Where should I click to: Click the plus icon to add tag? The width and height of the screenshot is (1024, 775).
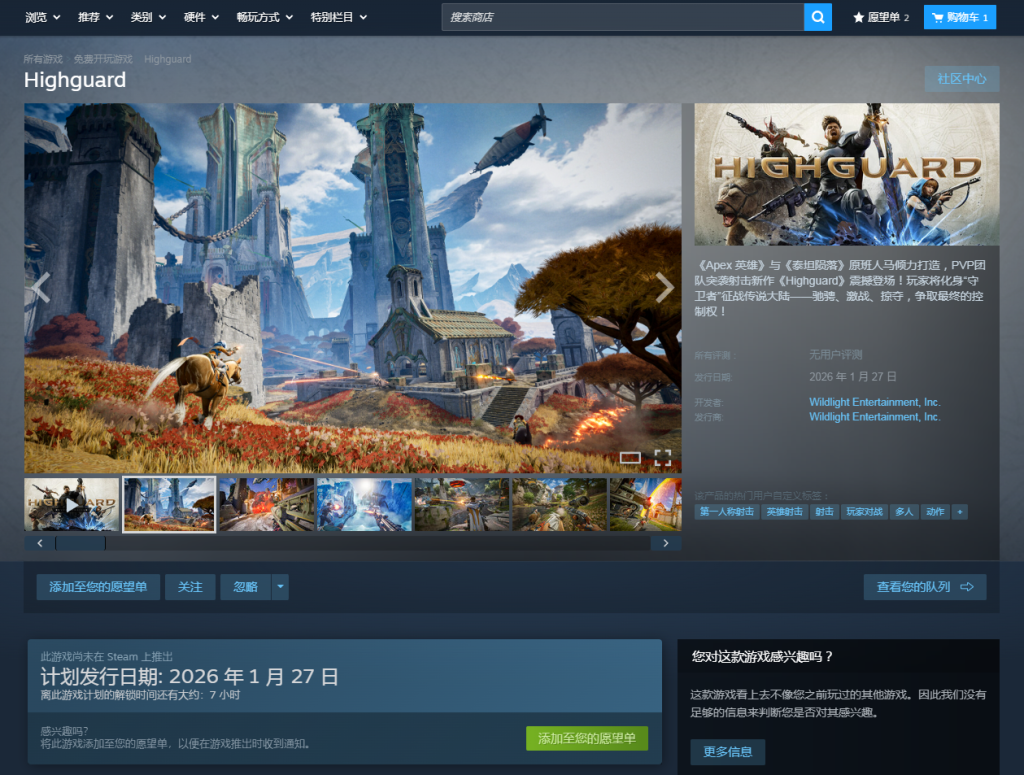[959, 511]
